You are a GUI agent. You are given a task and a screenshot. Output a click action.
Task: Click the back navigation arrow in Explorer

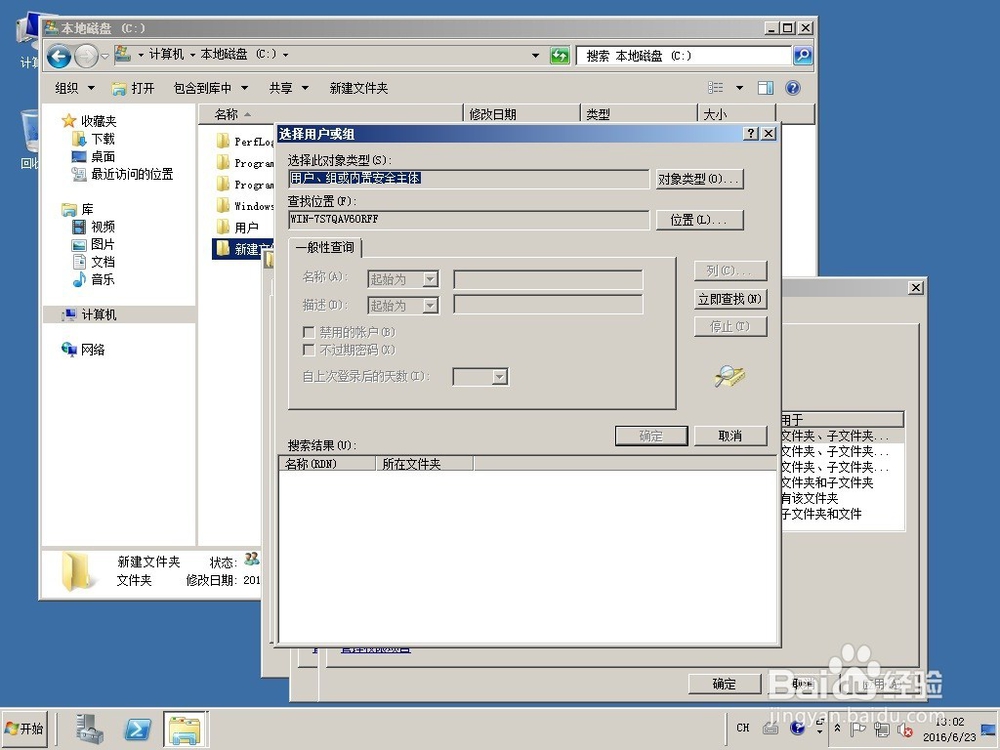coord(59,56)
